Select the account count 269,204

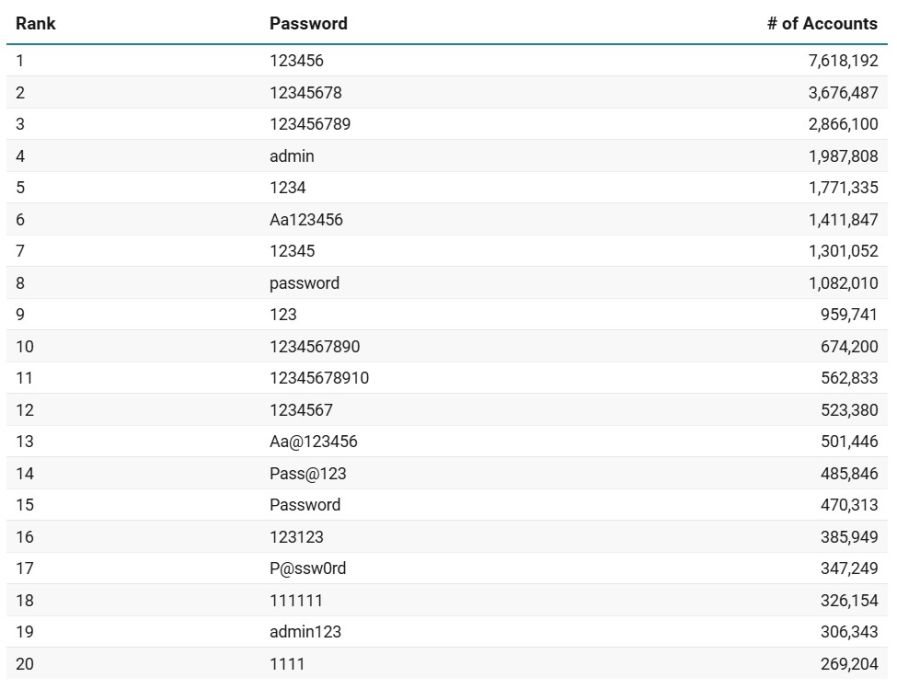point(849,663)
